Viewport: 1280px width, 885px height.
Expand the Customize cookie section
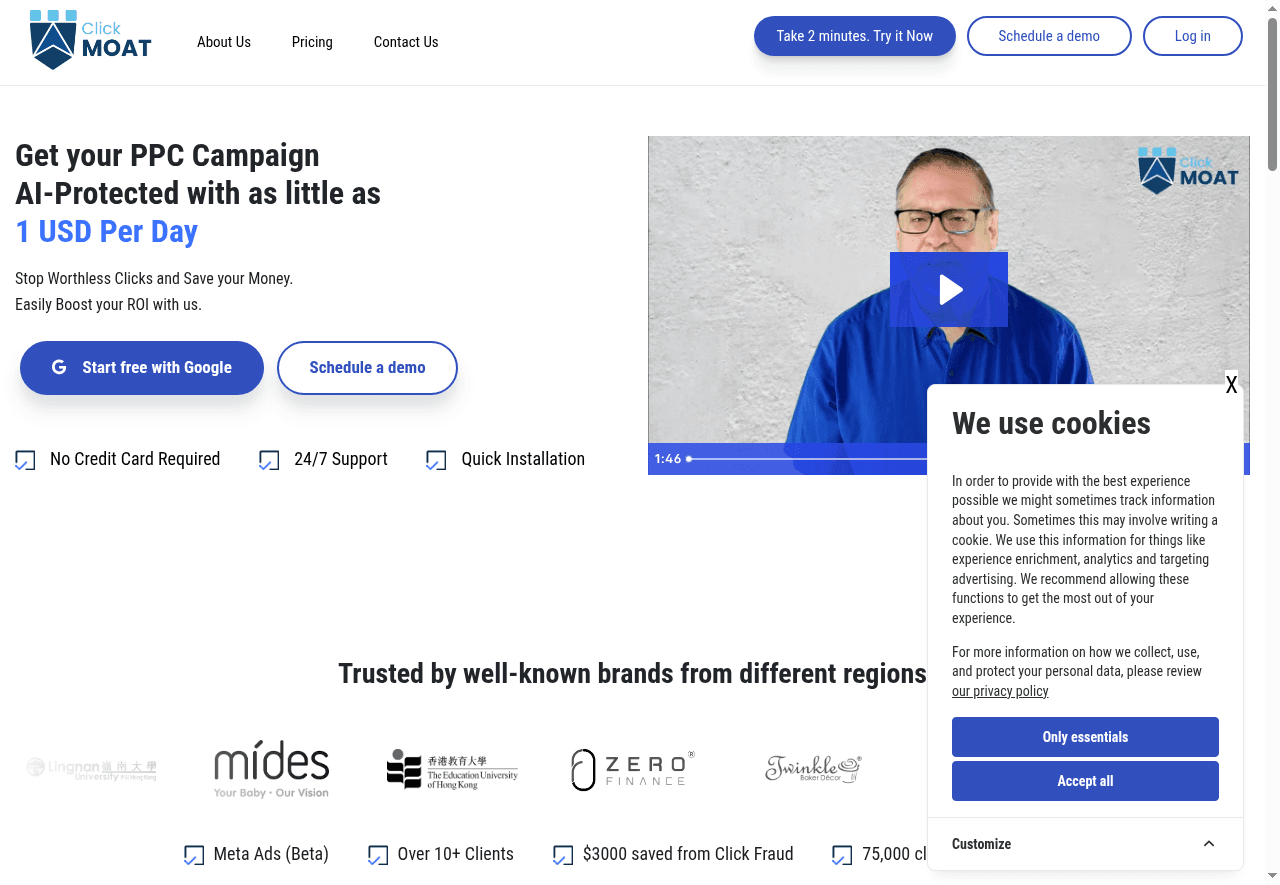1085,844
